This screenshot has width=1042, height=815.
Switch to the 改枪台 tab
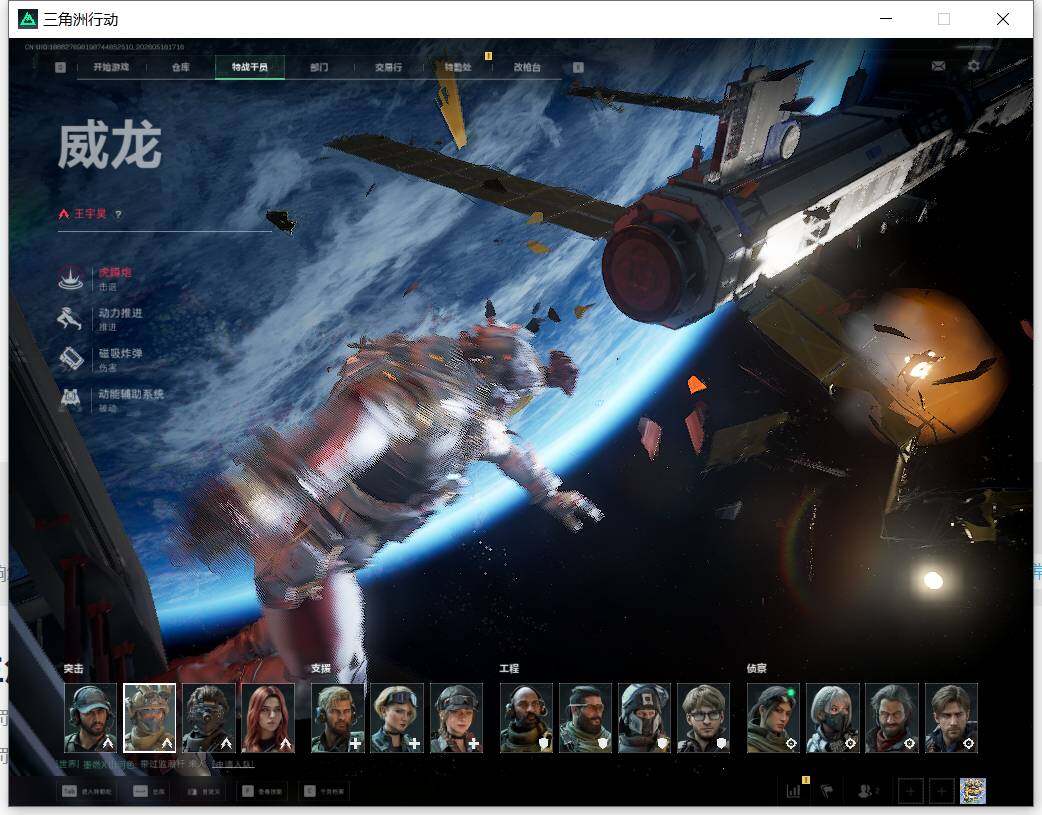(527, 67)
